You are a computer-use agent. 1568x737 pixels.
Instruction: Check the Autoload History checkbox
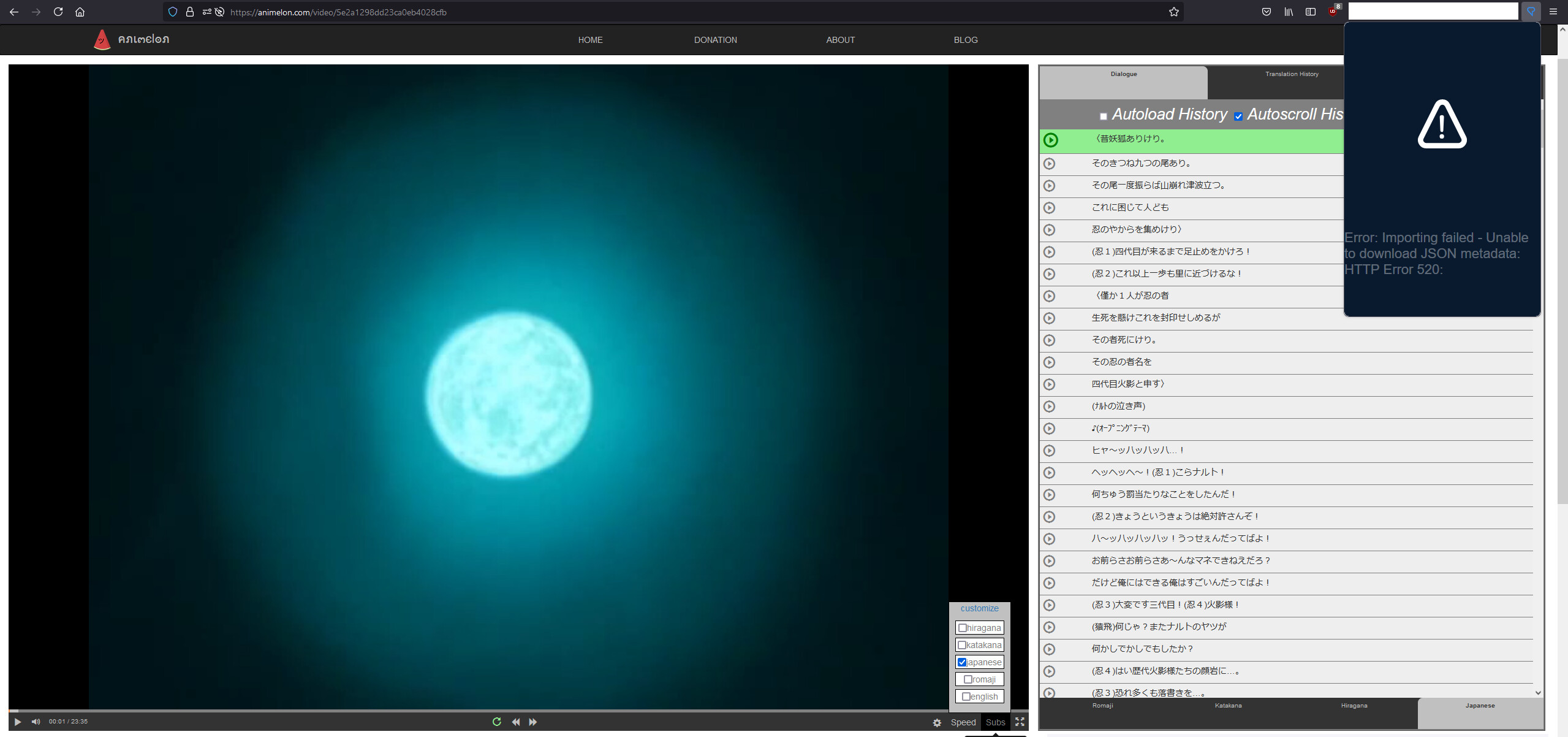coord(1104,116)
